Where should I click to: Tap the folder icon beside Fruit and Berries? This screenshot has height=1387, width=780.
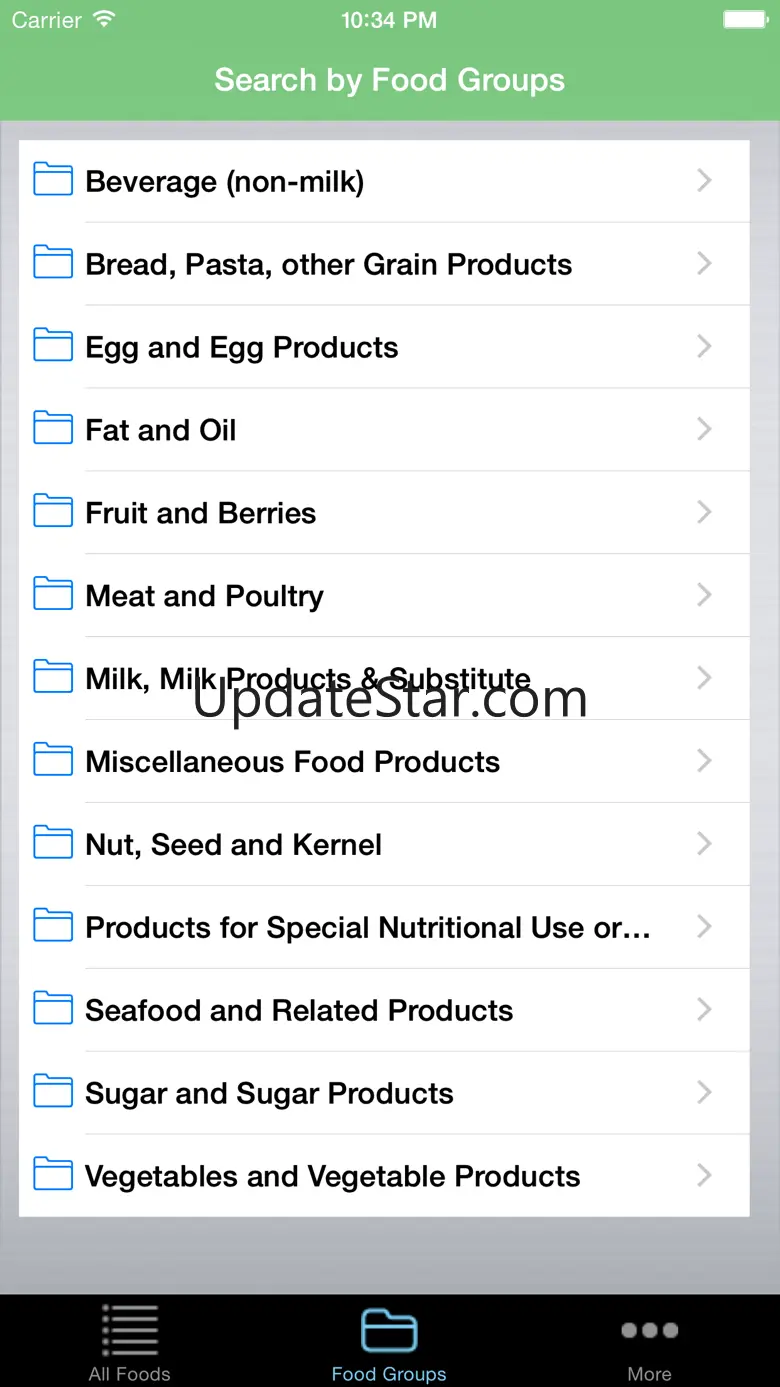(x=53, y=512)
